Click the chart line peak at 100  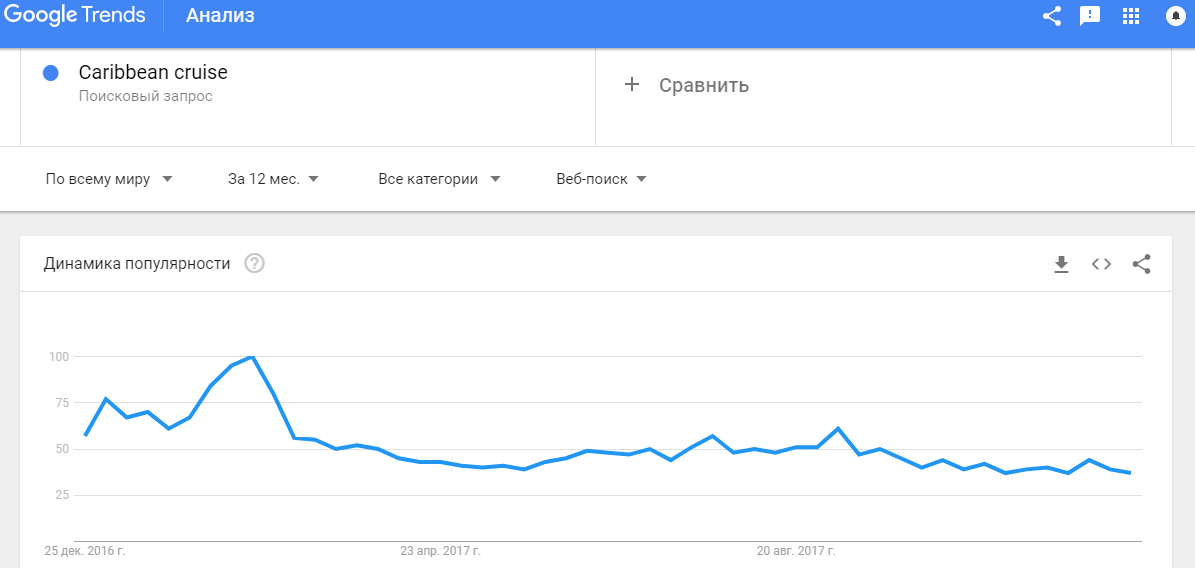pos(251,357)
